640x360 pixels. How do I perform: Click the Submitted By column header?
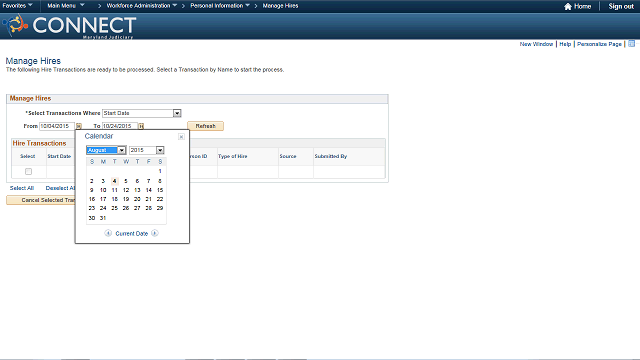pos(331,156)
